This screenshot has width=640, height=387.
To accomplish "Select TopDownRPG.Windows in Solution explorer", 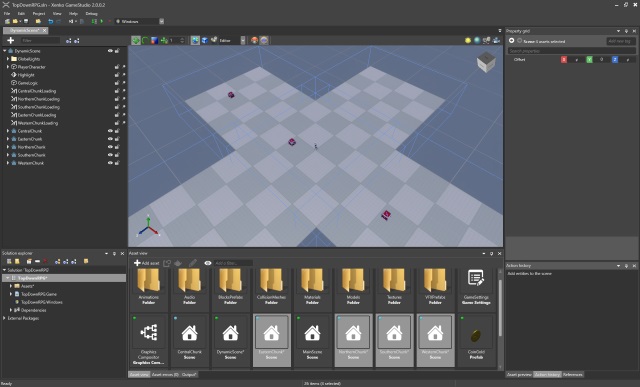I will click(x=42, y=302).
